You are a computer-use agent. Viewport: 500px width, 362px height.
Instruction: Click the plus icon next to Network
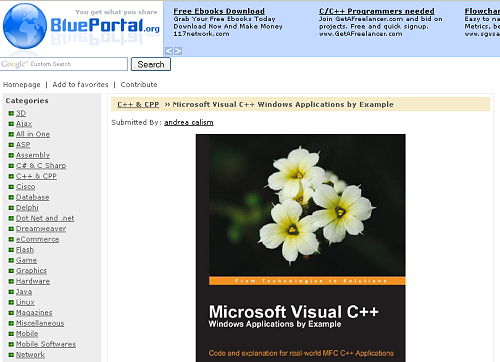coord(11,355)
